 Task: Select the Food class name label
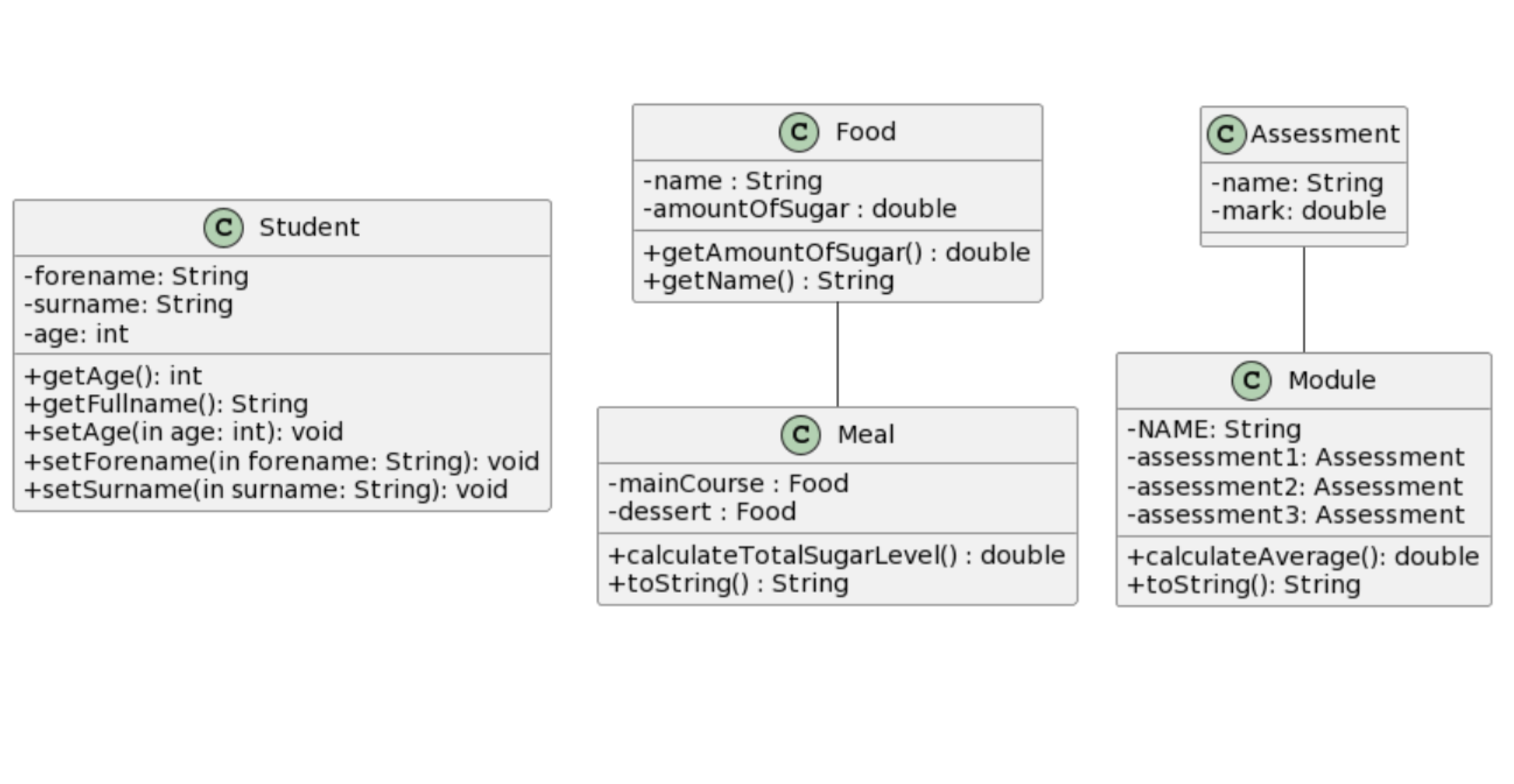[866, 132]
